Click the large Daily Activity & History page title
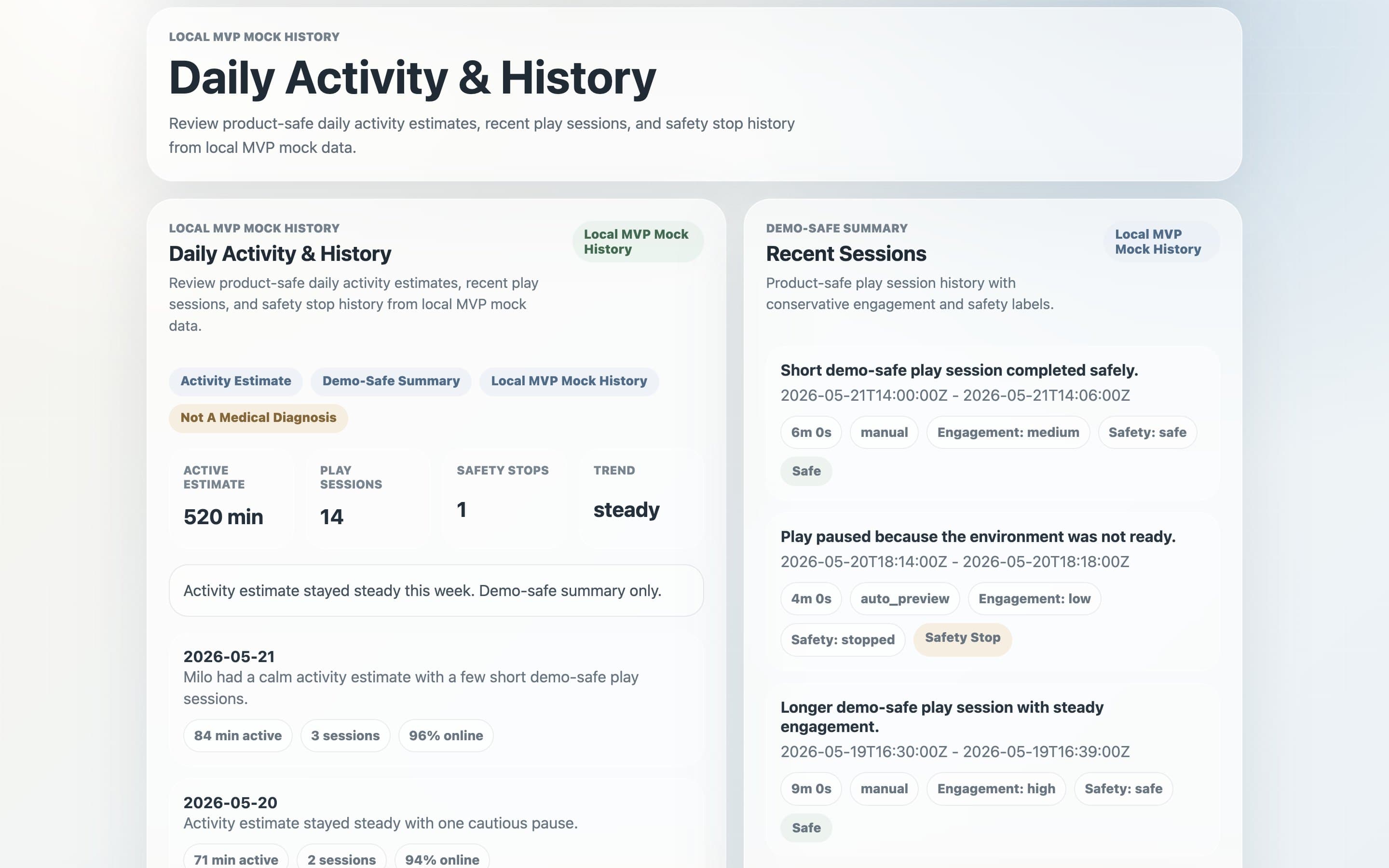The height and width of the screenshot is (868, 1389). (x=412, y=78)
